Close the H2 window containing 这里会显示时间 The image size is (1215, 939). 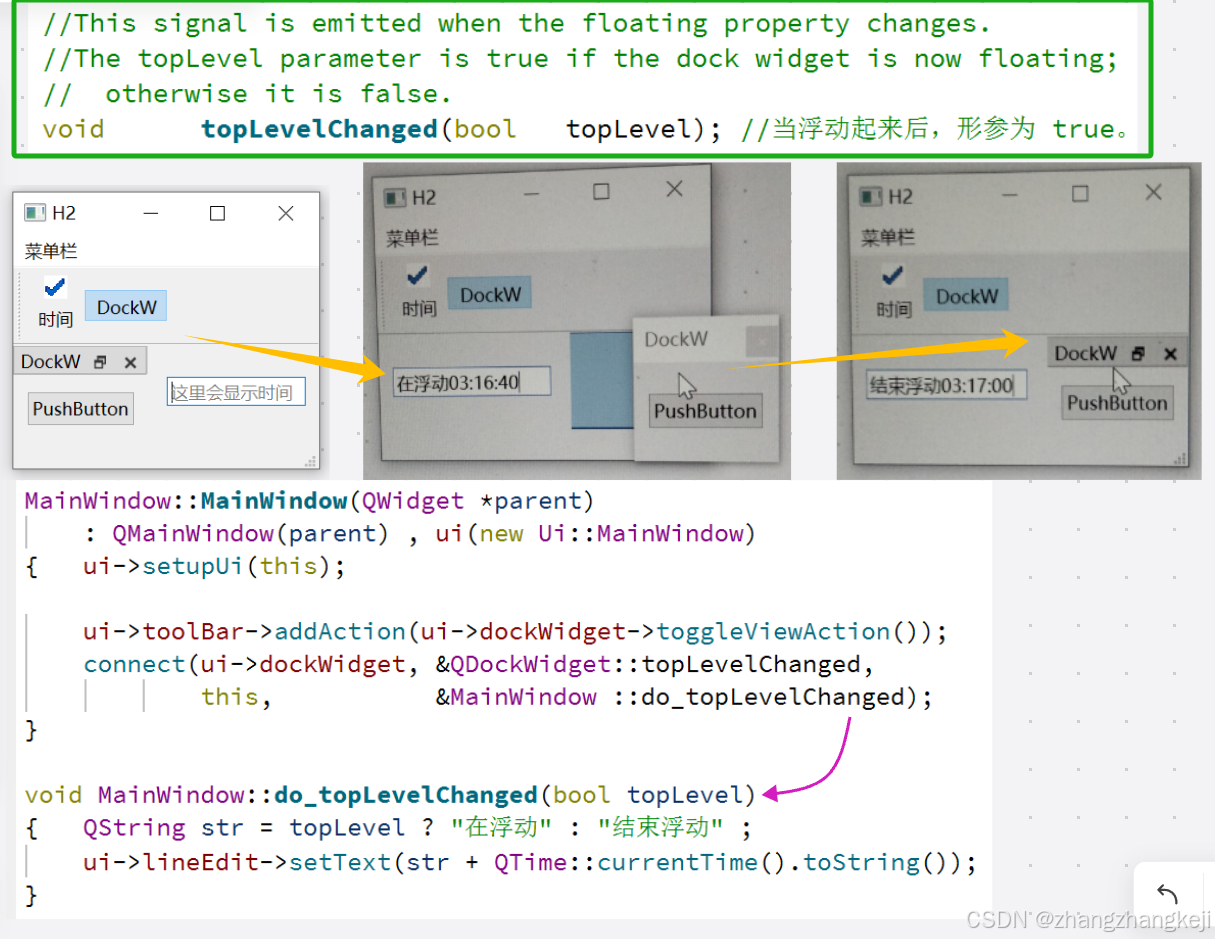tap(286, 213)
